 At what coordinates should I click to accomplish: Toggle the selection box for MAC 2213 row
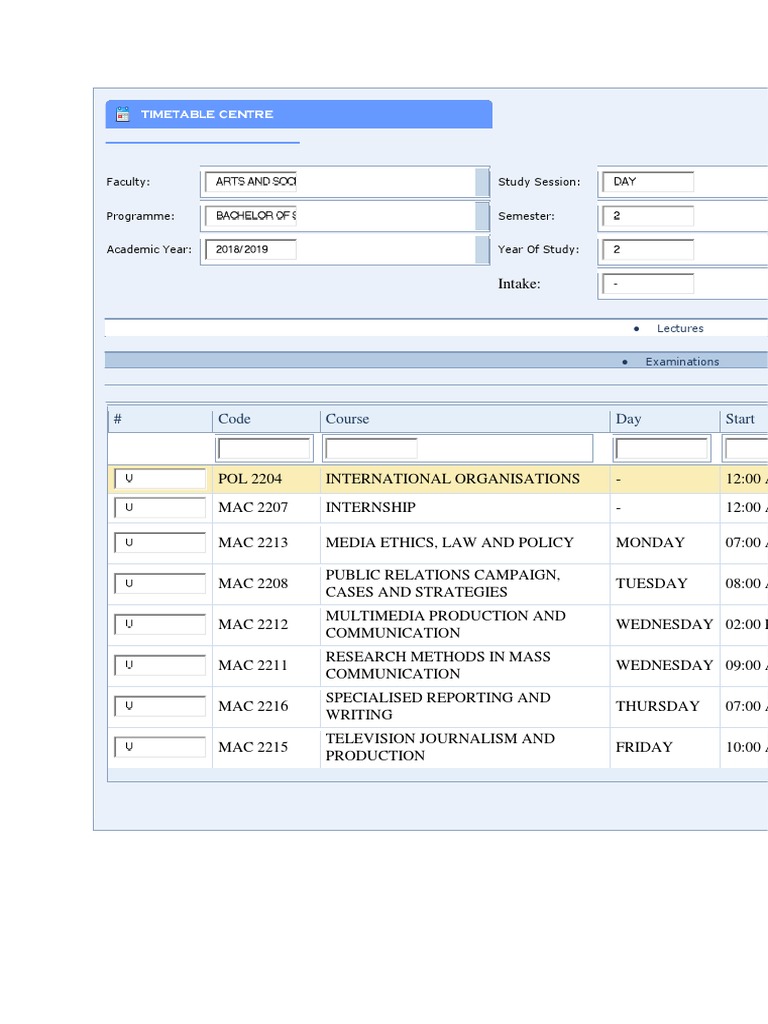pos(159,543)
